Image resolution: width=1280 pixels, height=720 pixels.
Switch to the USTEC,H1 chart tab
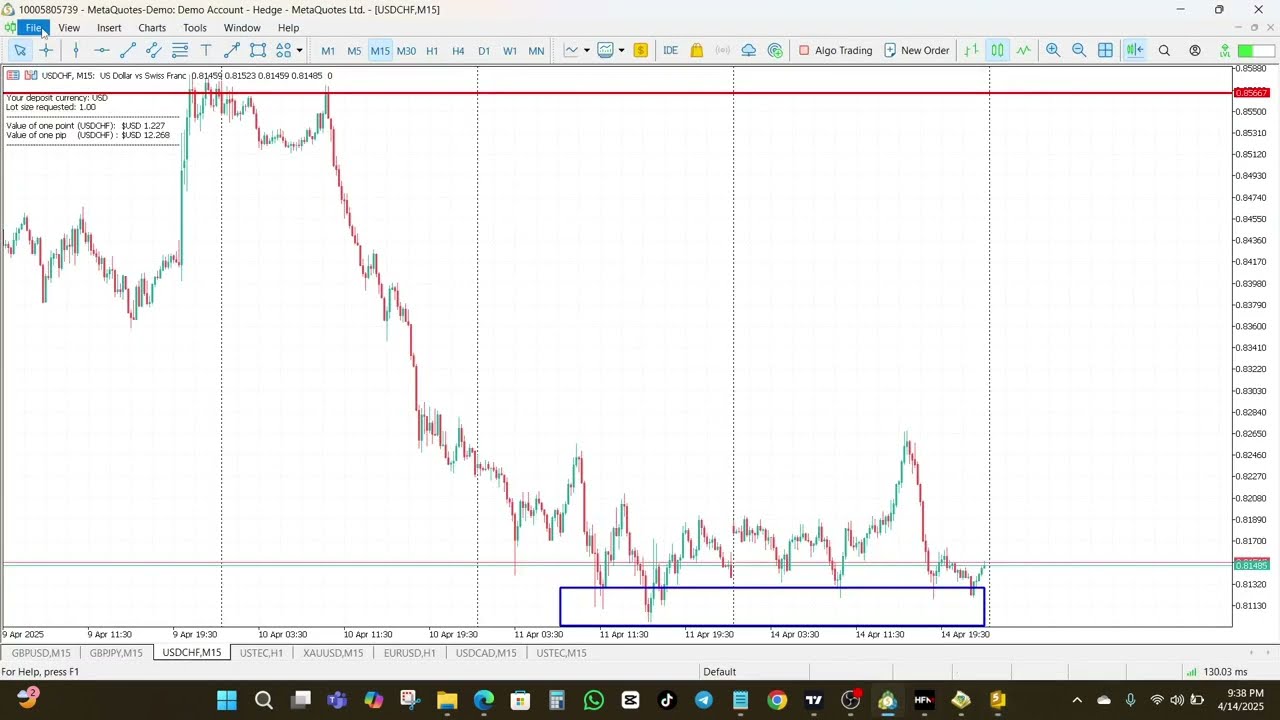click(x=261, y=653)
